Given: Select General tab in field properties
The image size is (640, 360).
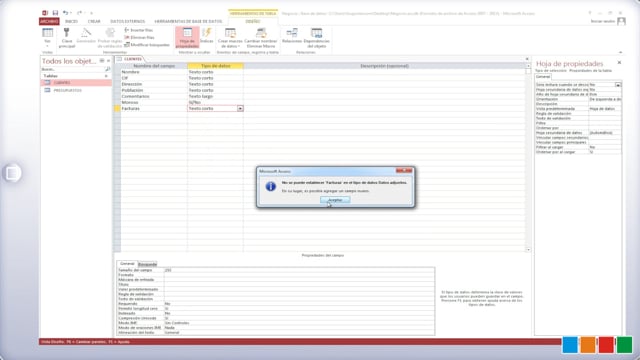Looking at the screenshot, I should [127, 264].
